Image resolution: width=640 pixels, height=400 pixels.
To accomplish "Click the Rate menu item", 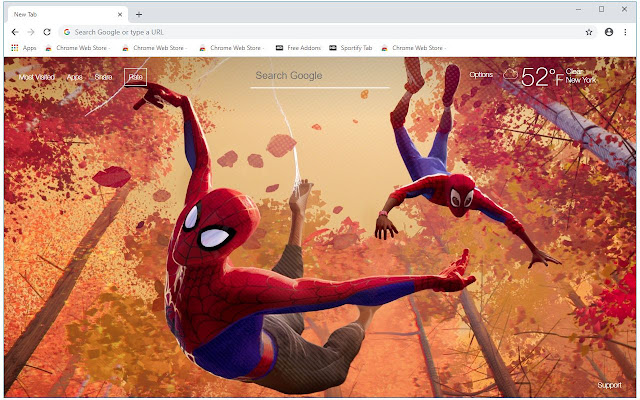I will (x=136, y=77).
